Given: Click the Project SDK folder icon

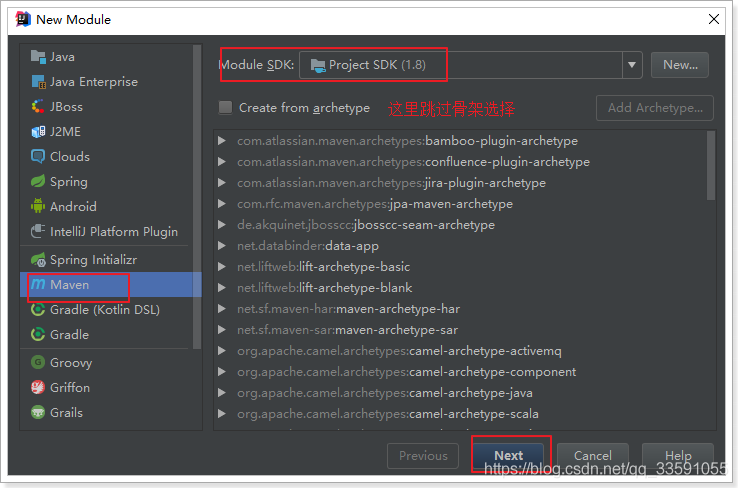Looking at the screenshot, I should tap(318, 65).
